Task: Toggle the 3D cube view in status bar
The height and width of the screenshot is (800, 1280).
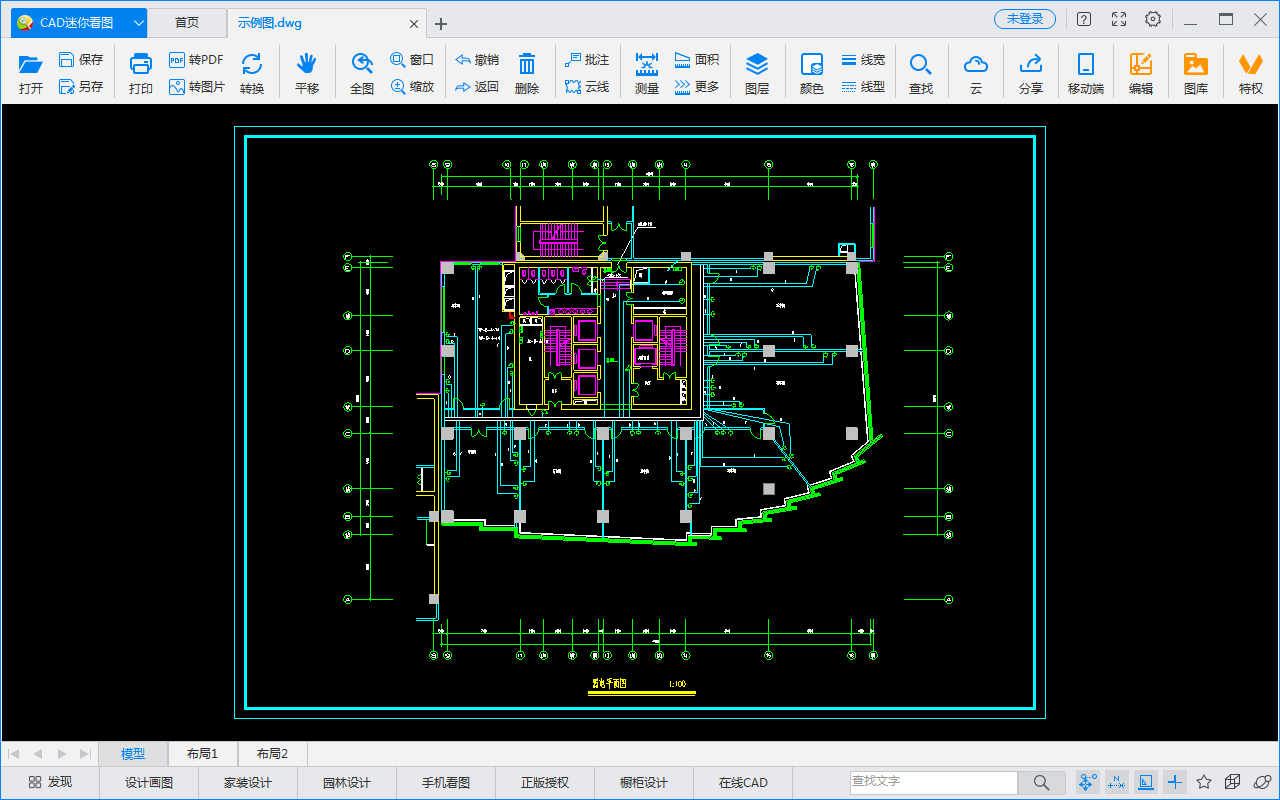Action: (1233, 782)
